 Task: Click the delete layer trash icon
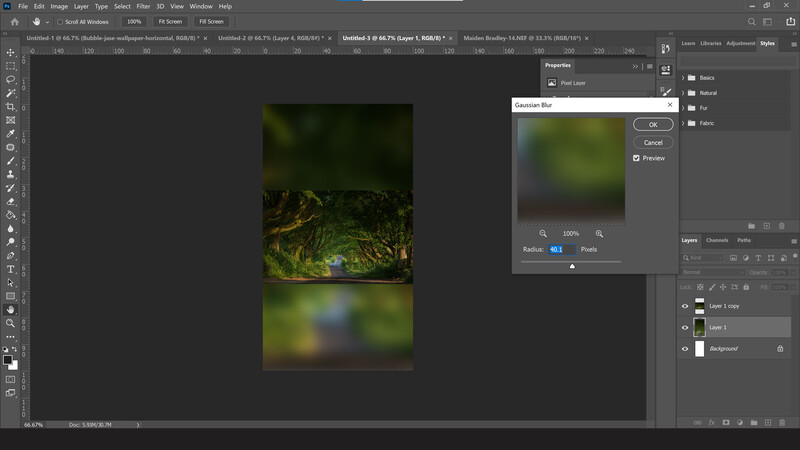tap(782, 422)
